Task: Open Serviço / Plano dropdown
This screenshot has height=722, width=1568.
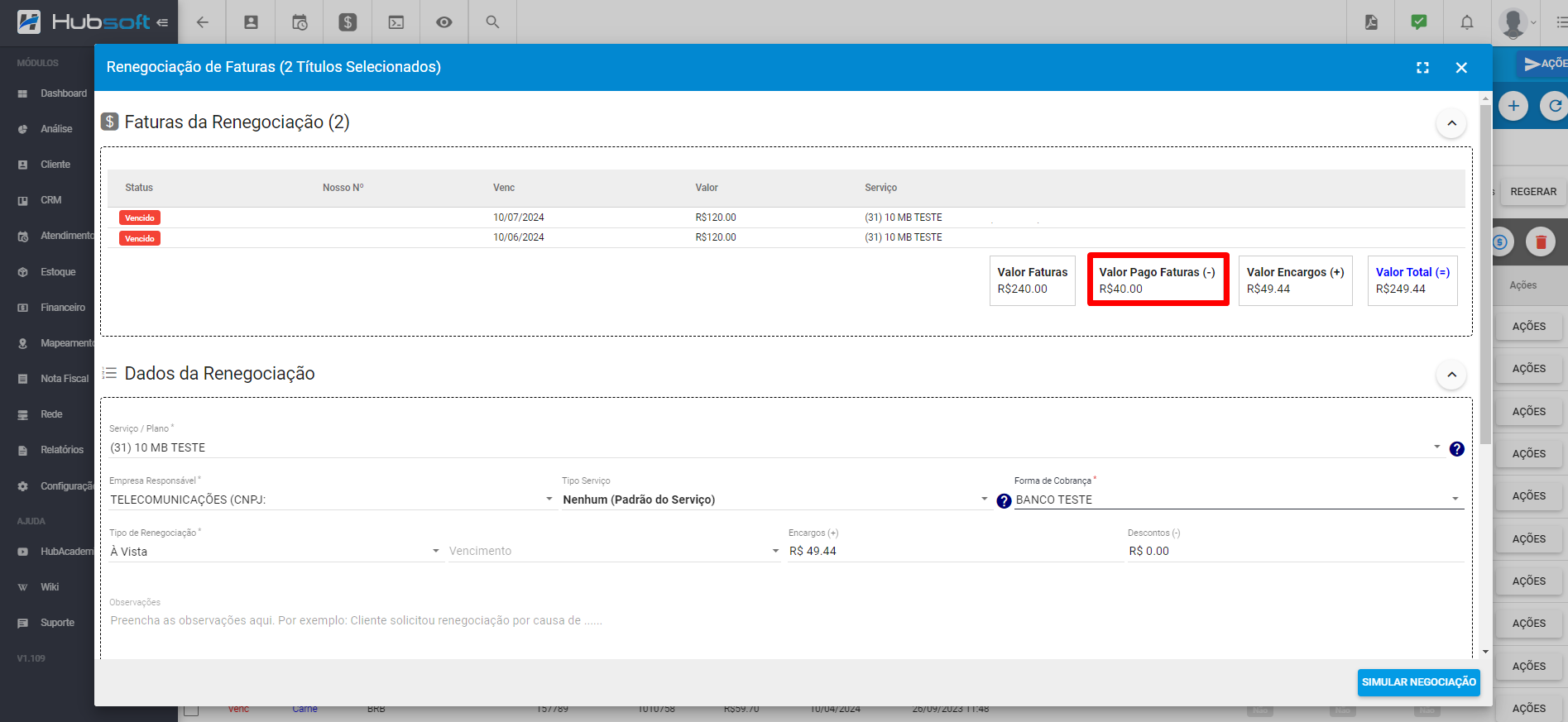Action: [776, 447]
